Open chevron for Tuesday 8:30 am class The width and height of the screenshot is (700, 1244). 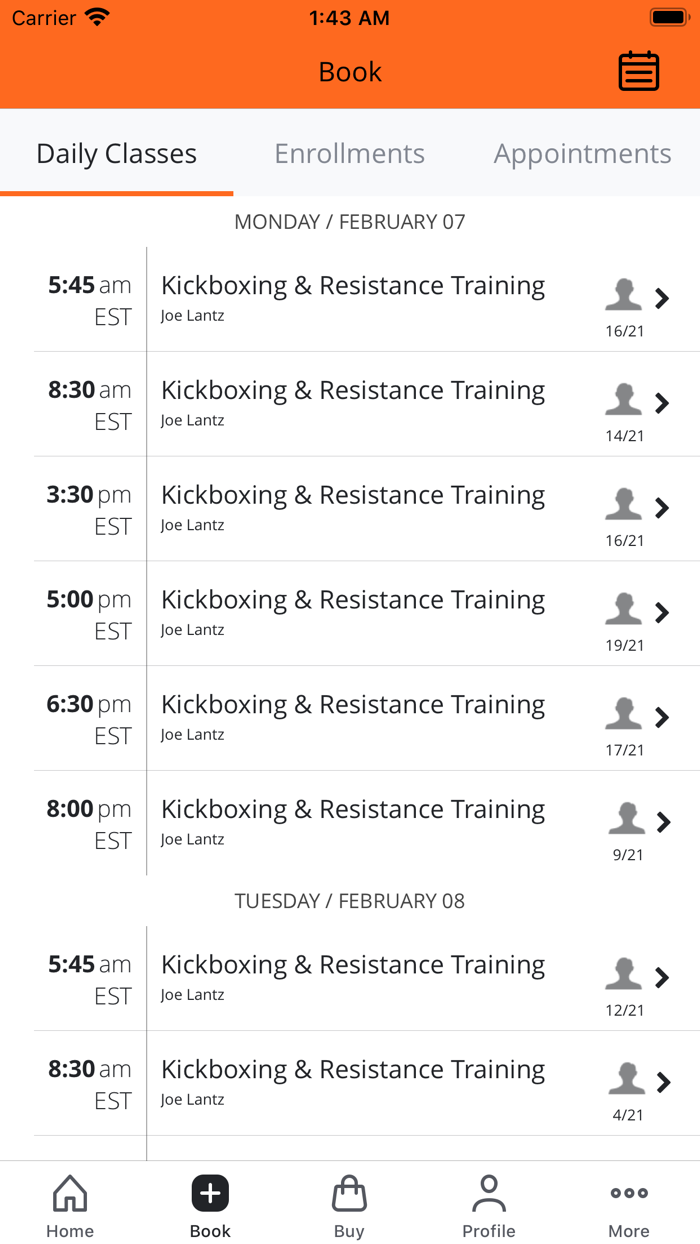pyautogui.click(x=663, y=1082)
